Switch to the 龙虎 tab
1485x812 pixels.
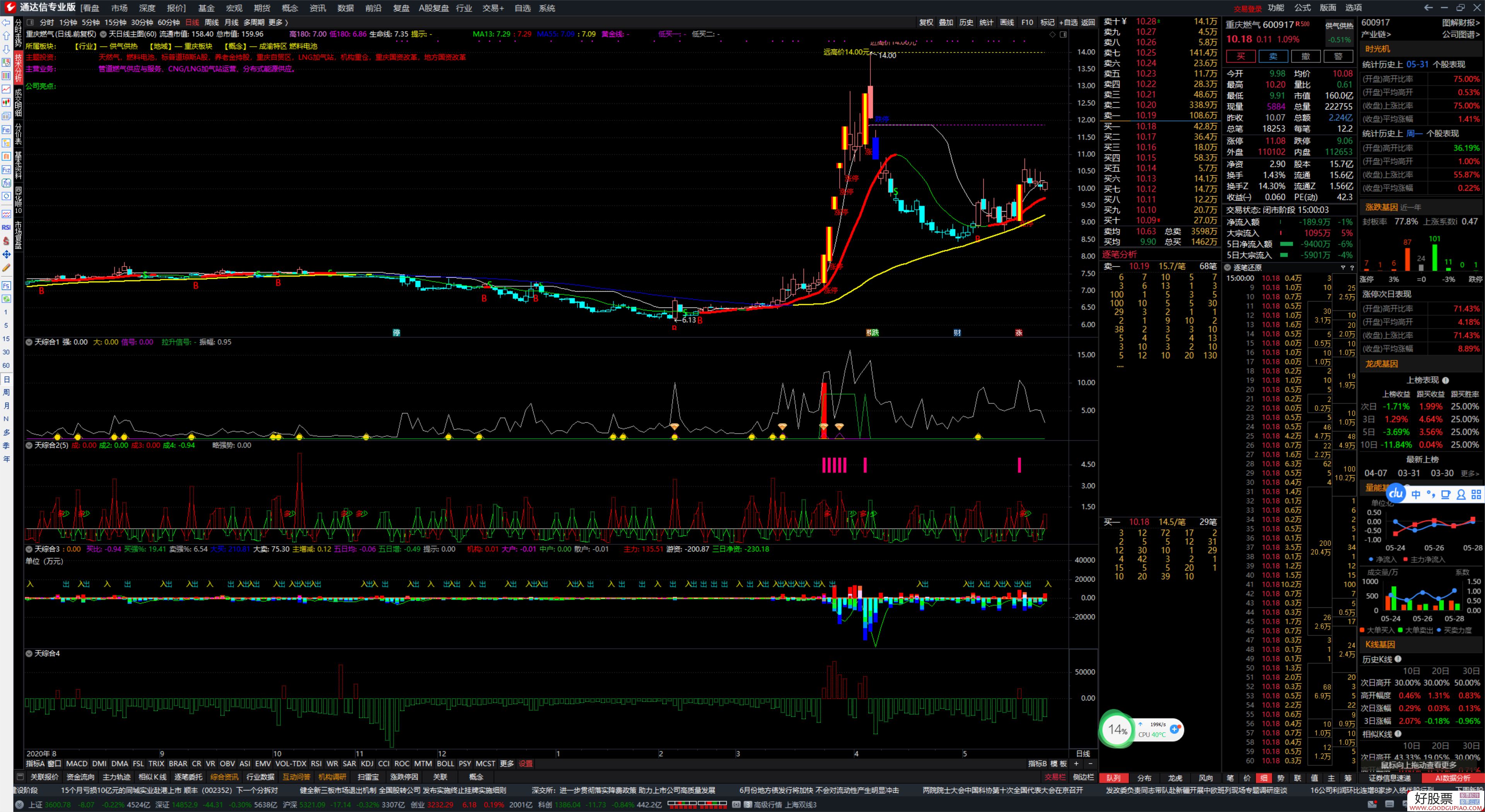(x=1175, y=778)
